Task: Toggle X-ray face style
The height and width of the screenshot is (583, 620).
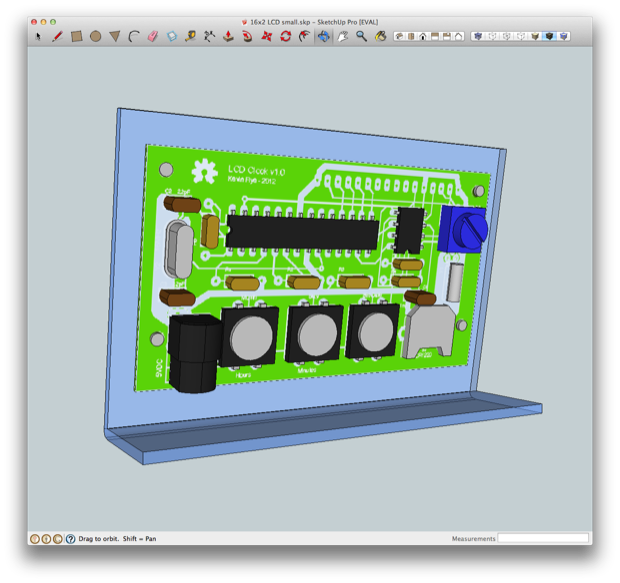Action: (478, 37)
